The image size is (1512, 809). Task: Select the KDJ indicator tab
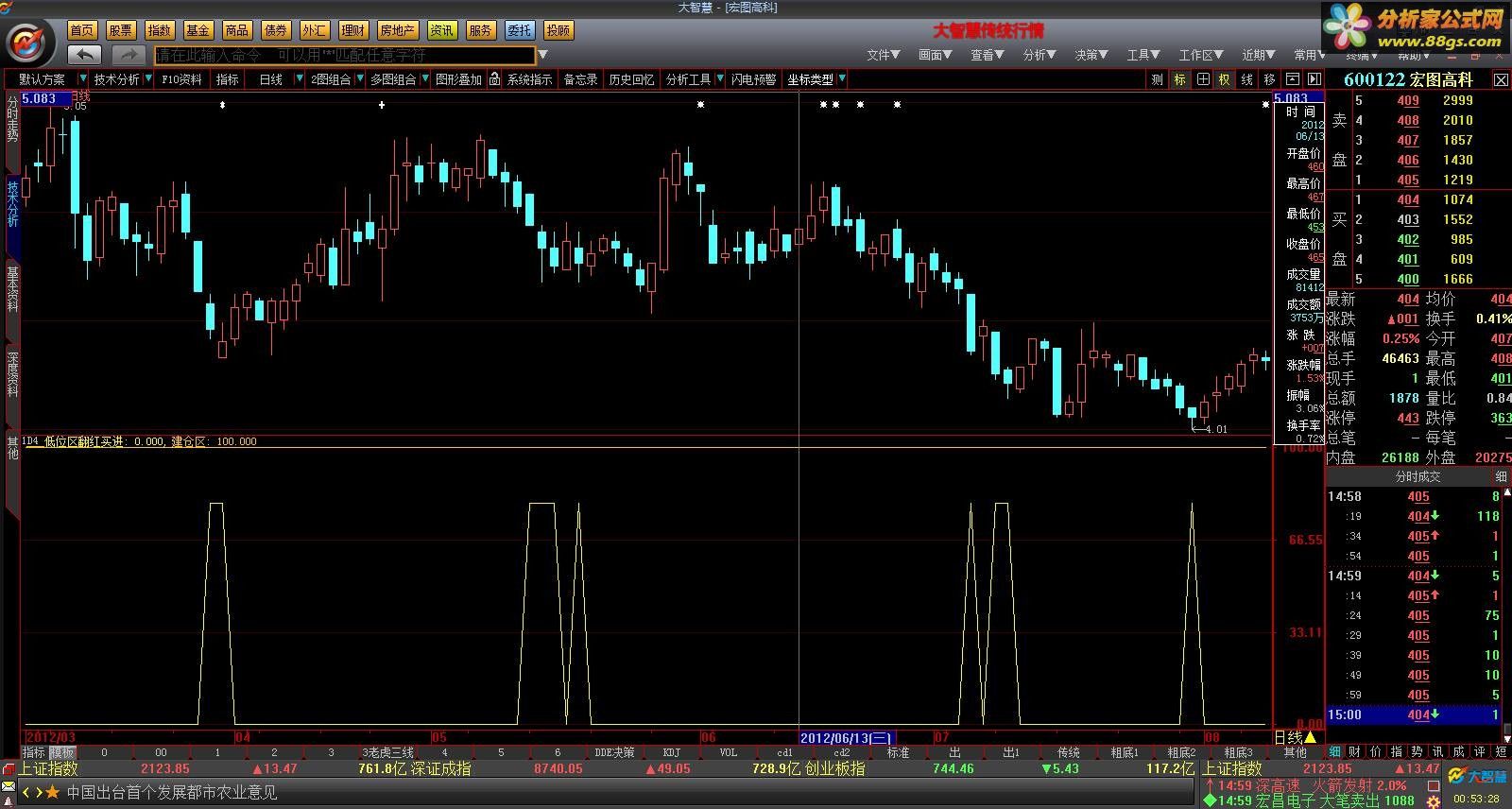(672, 752)
